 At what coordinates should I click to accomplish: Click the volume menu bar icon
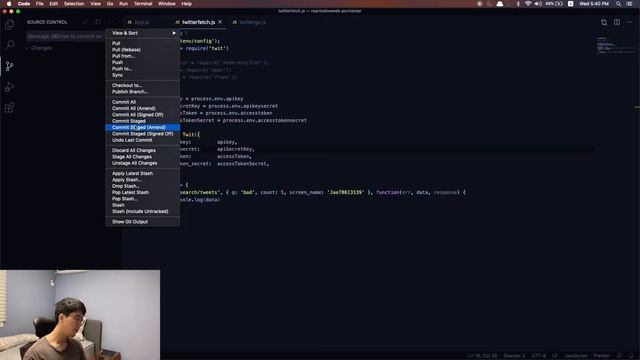[x=538, y=4]
